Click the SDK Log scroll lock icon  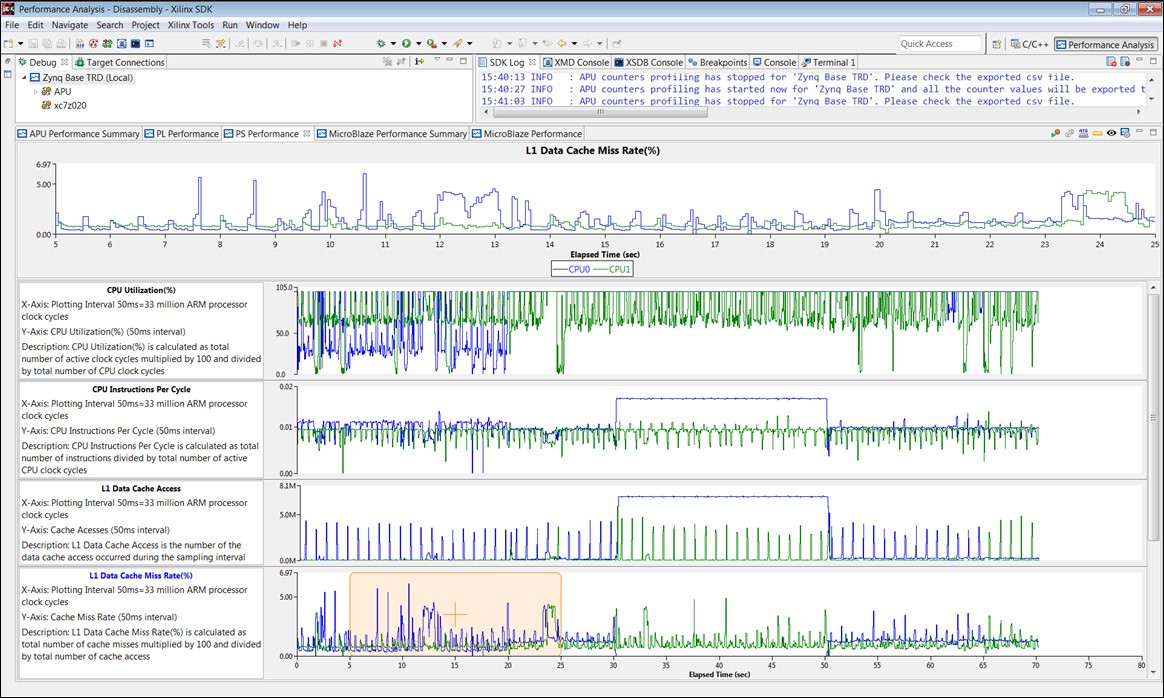1125,62
